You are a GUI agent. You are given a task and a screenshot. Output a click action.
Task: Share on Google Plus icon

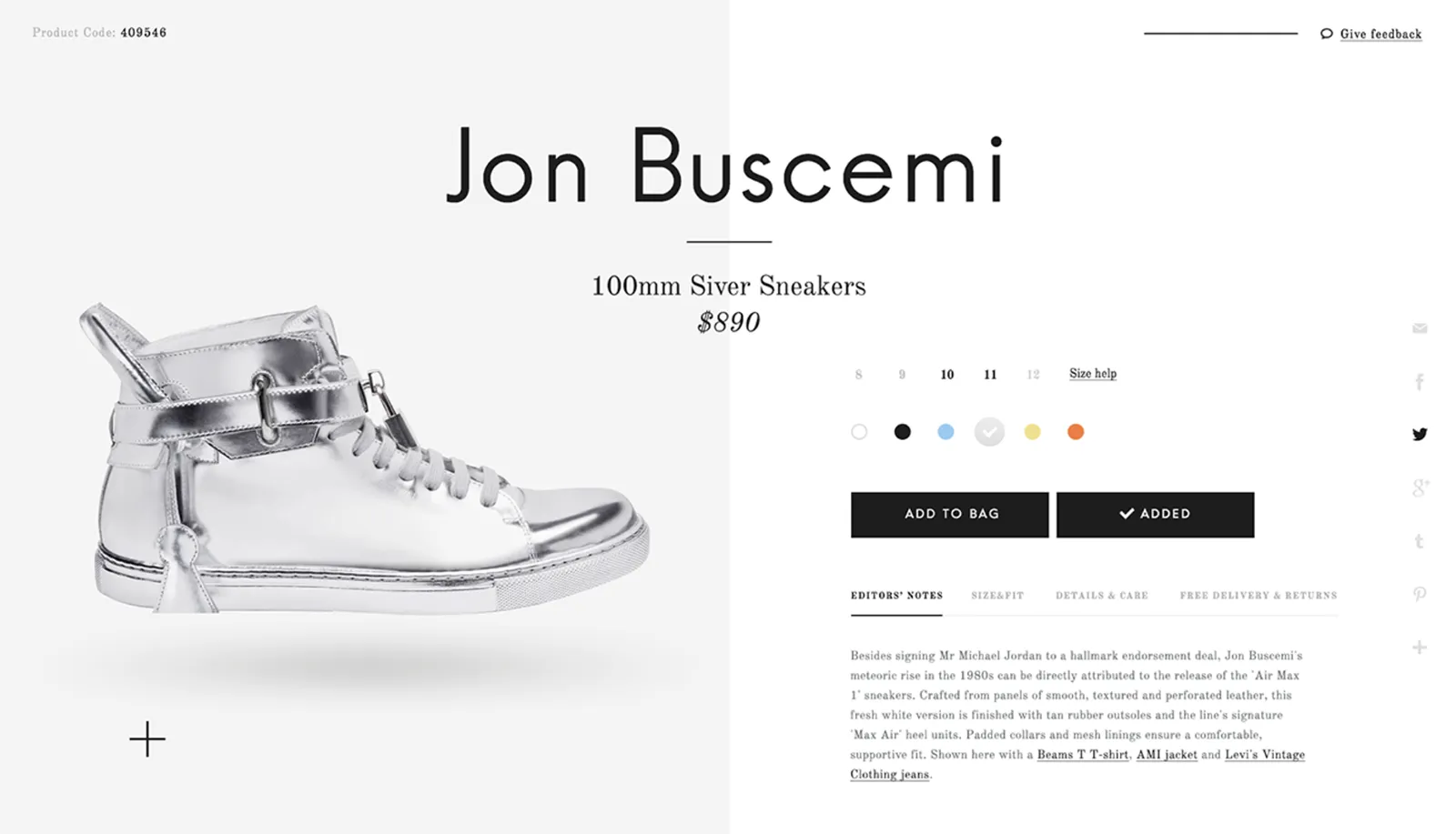pos(1420,488)
